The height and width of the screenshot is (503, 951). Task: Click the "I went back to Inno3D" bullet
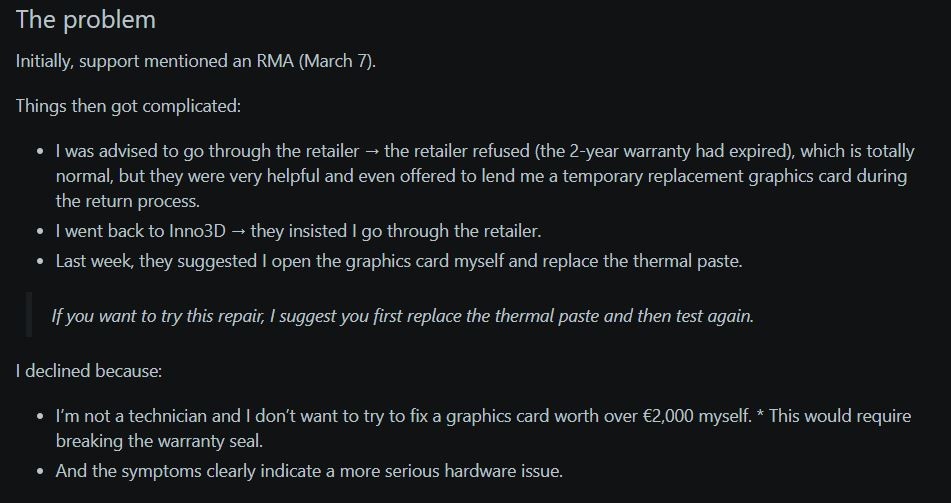(140, 231)
